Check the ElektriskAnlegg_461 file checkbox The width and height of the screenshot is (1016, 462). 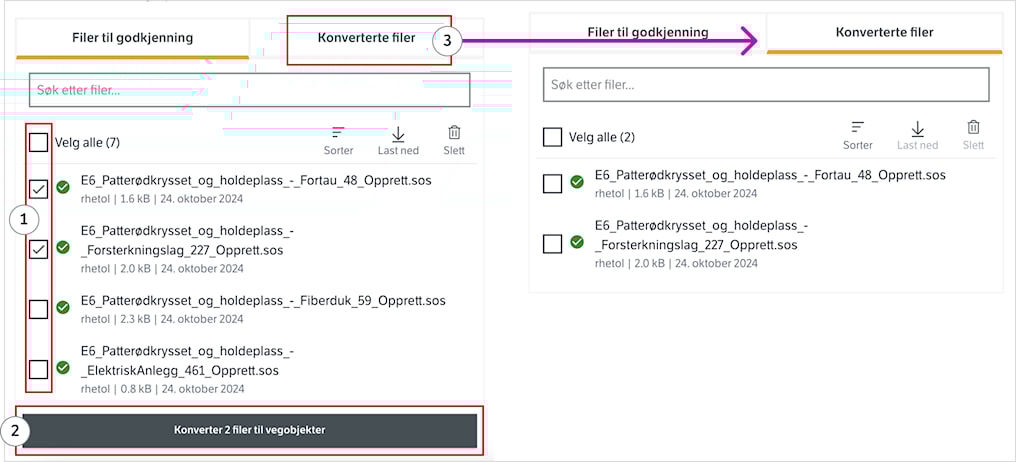pyautogui.click(x=39, y=369)
